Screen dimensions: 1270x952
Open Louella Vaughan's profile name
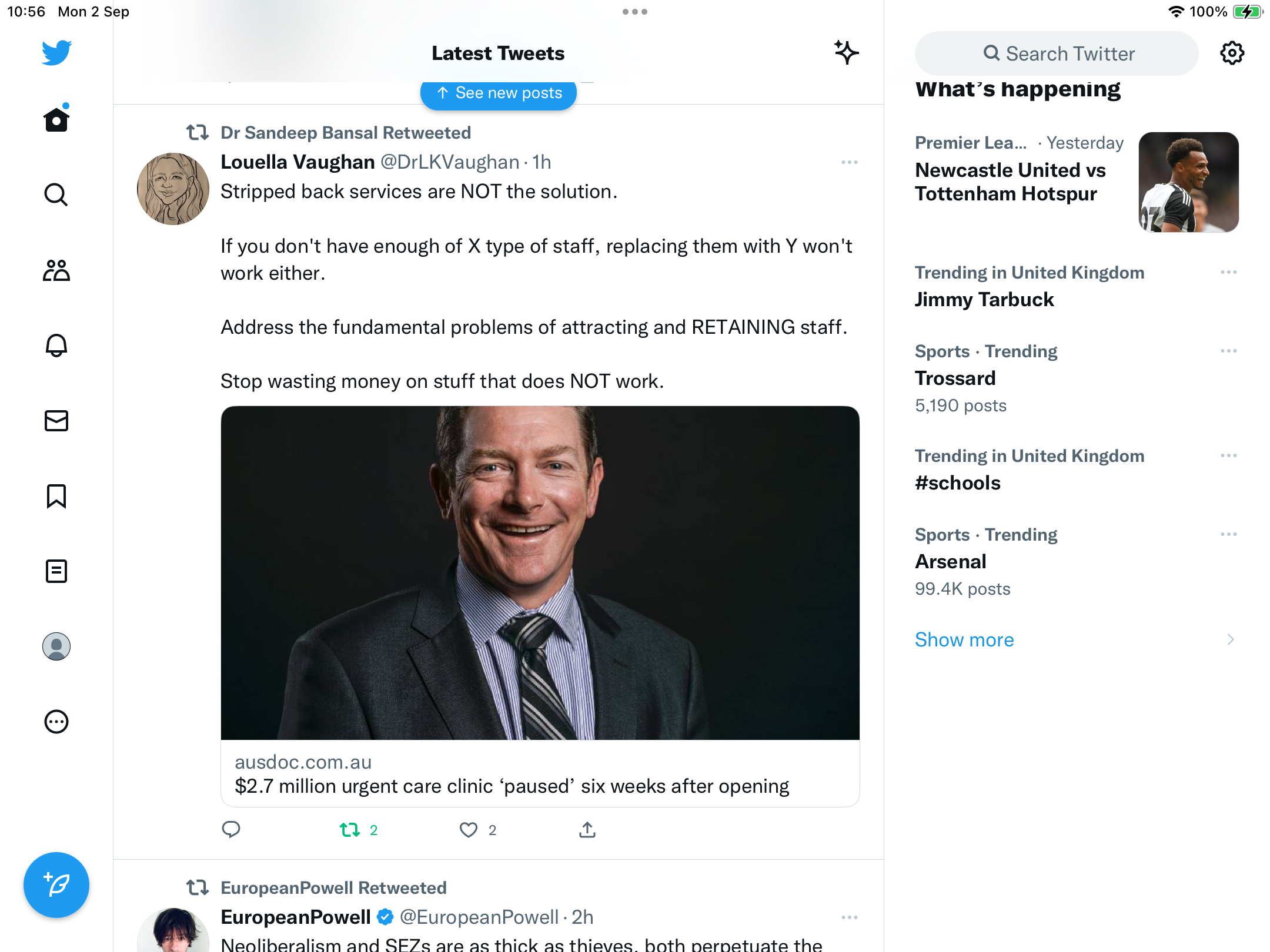coord(298,162)
